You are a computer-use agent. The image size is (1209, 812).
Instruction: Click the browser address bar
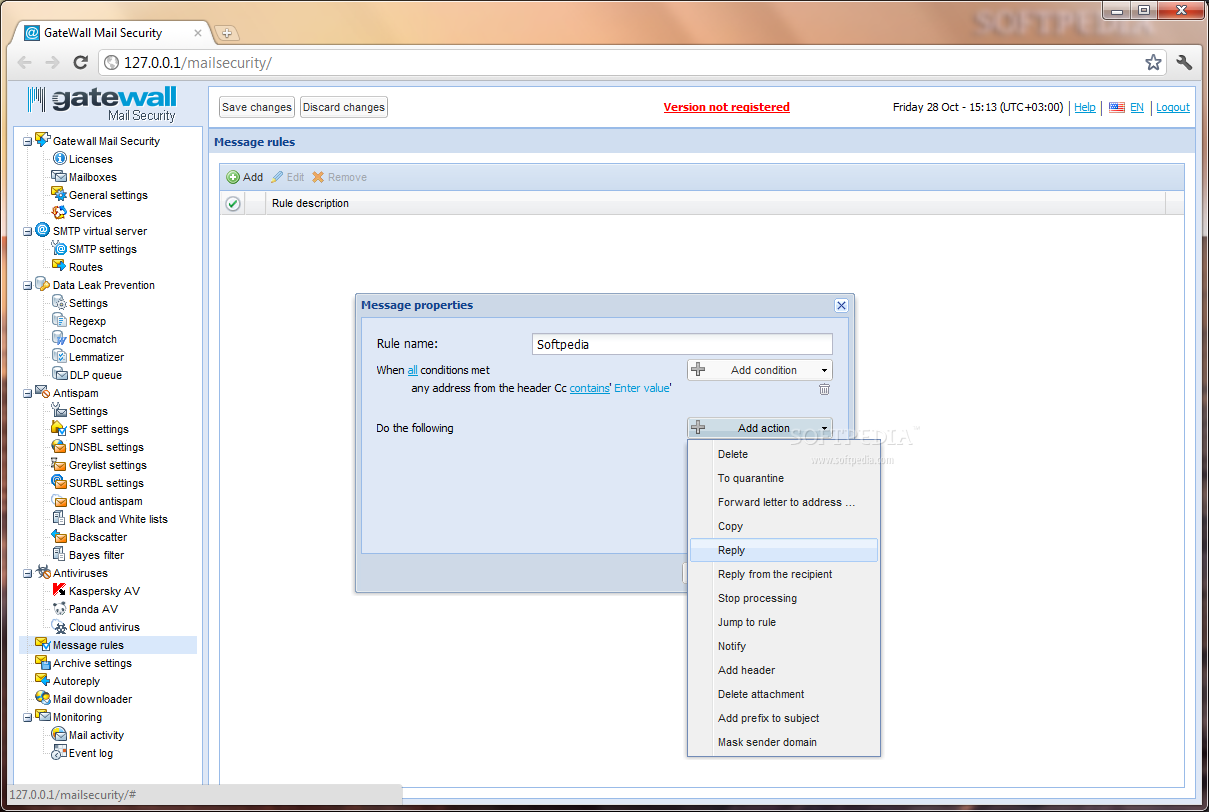point(633,63)
